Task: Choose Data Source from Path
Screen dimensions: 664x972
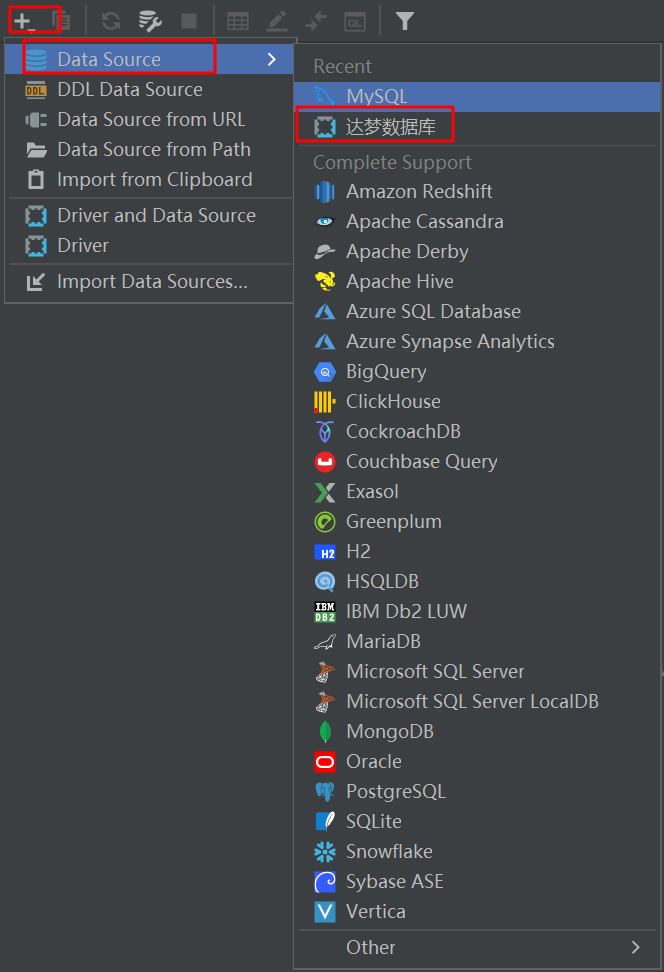Action: tap(149, 149)
